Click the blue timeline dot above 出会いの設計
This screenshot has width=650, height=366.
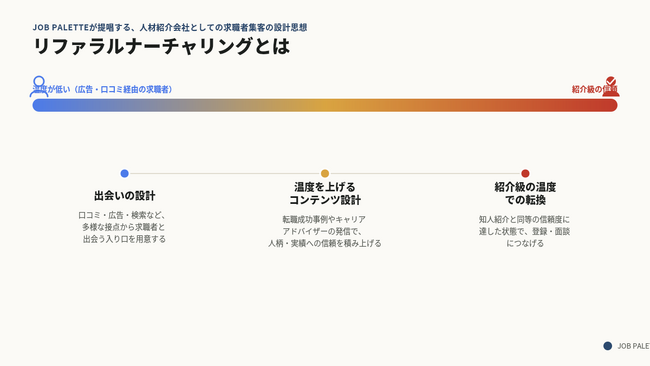pyautogui.click(x=124, y=173)
